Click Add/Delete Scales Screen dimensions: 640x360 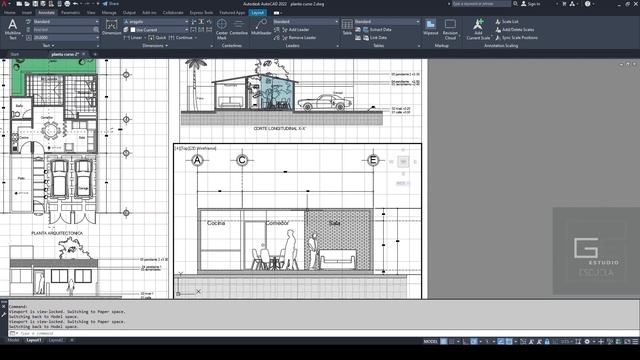click(x=515, y=29)
